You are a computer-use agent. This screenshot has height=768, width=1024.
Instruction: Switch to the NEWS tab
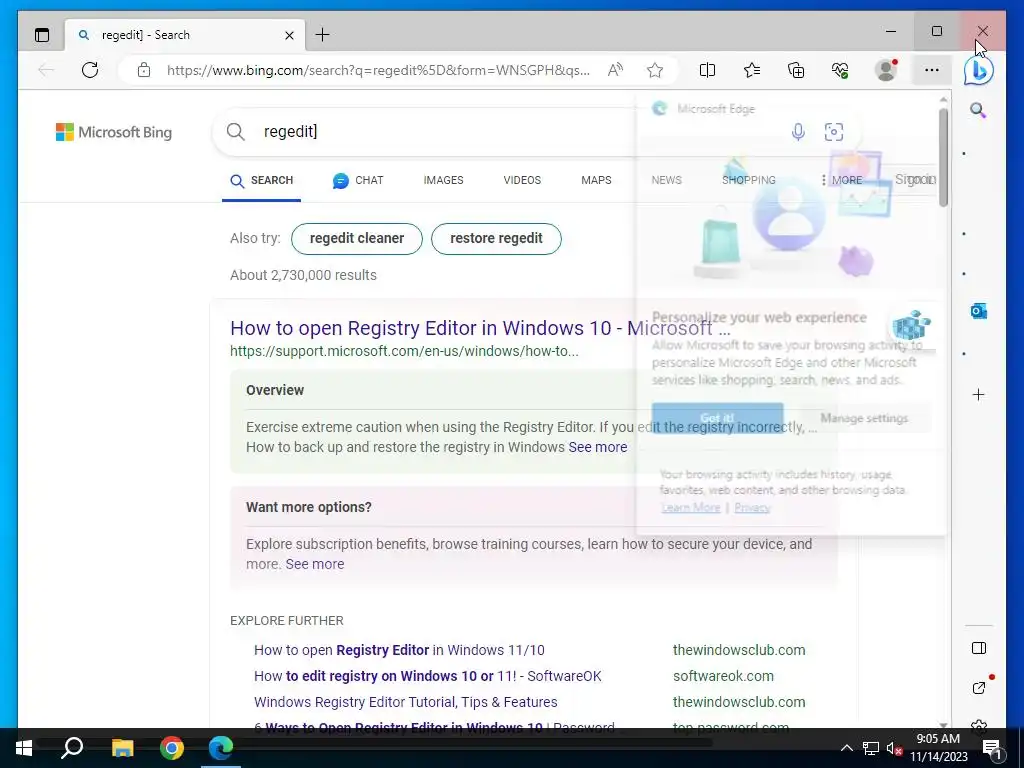666,180
